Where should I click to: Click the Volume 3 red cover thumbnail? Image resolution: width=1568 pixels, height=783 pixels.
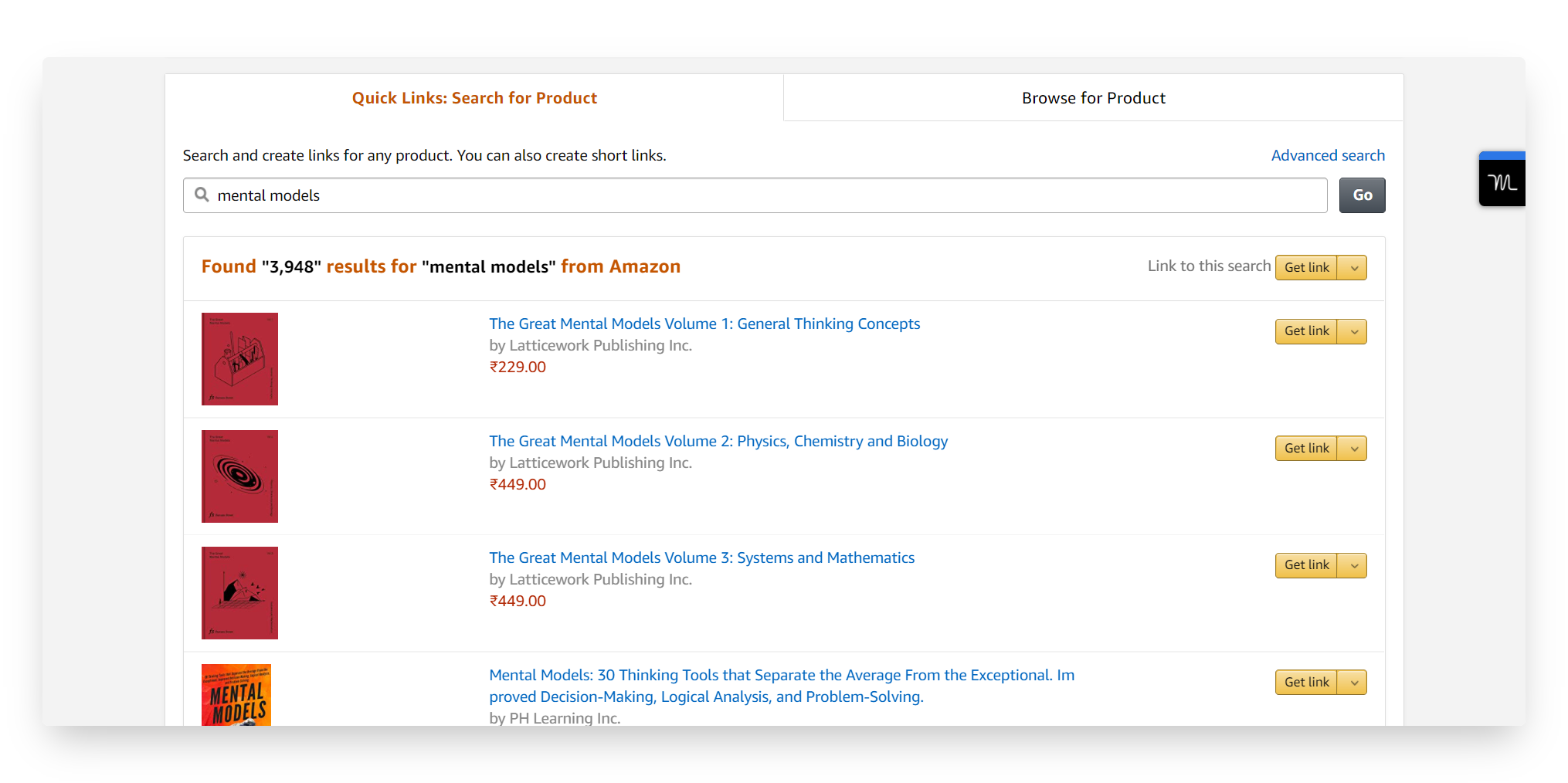(239, 593)
